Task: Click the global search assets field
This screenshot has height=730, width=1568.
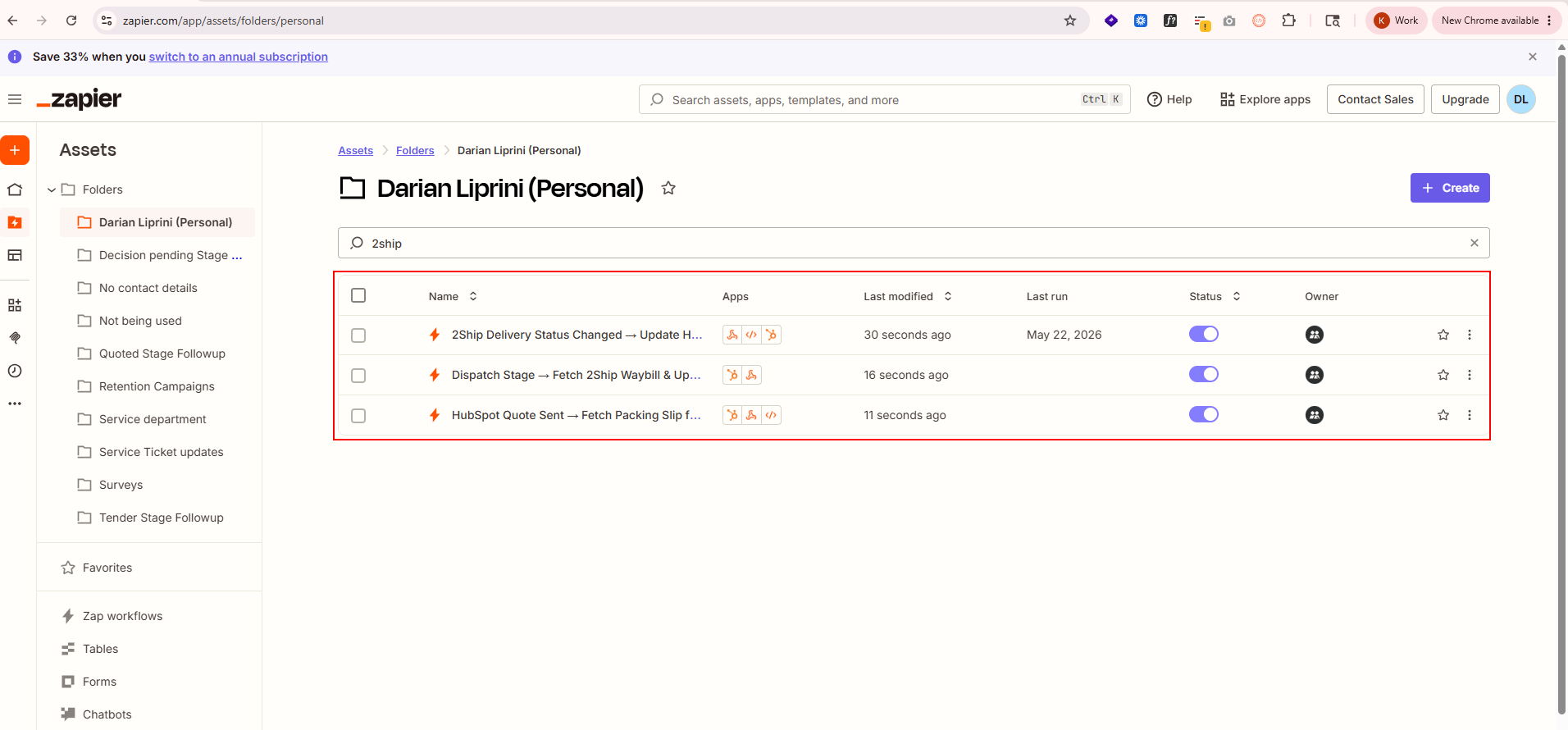Action: point(884,99)
